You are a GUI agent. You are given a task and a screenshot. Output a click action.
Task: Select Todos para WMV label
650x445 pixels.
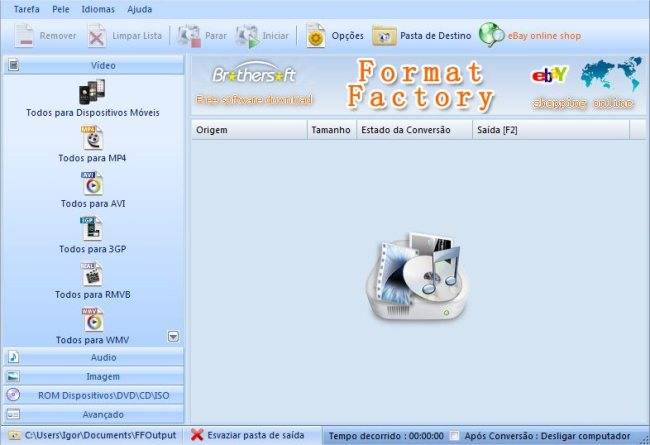92,340
